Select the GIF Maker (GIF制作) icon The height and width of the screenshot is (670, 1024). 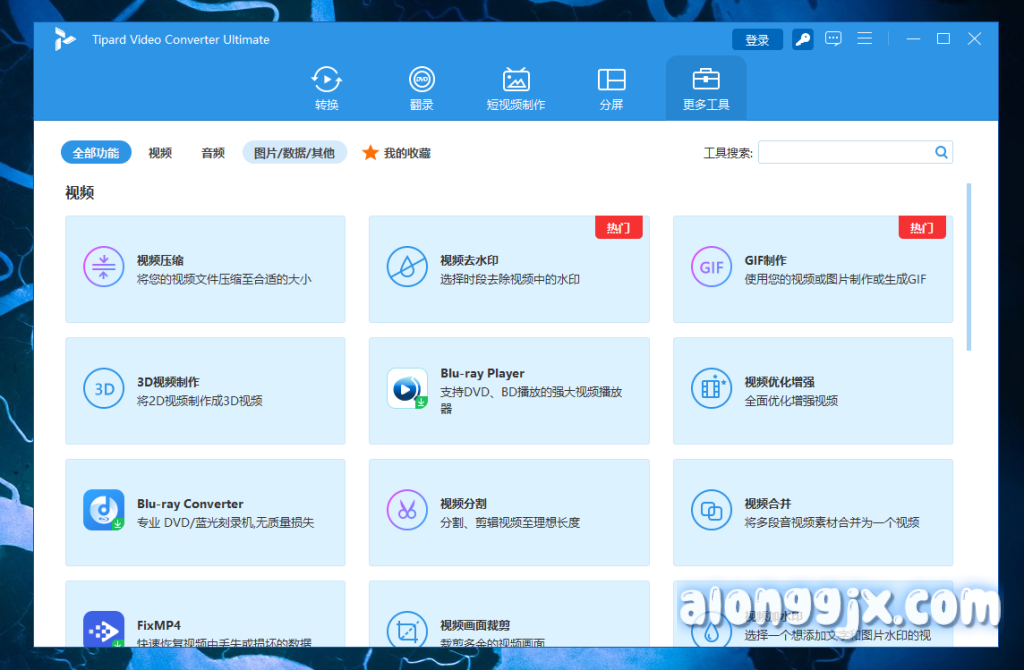(711, 267)
